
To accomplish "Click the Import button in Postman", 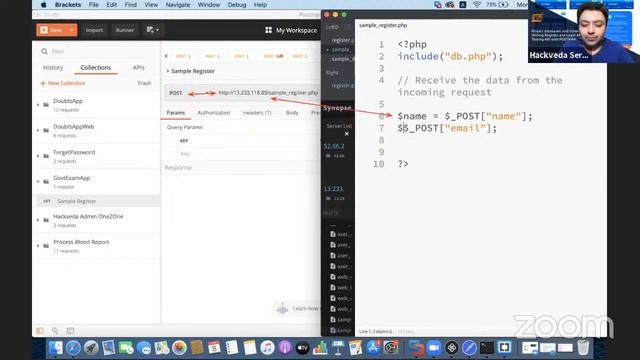I will coord(94,30).
